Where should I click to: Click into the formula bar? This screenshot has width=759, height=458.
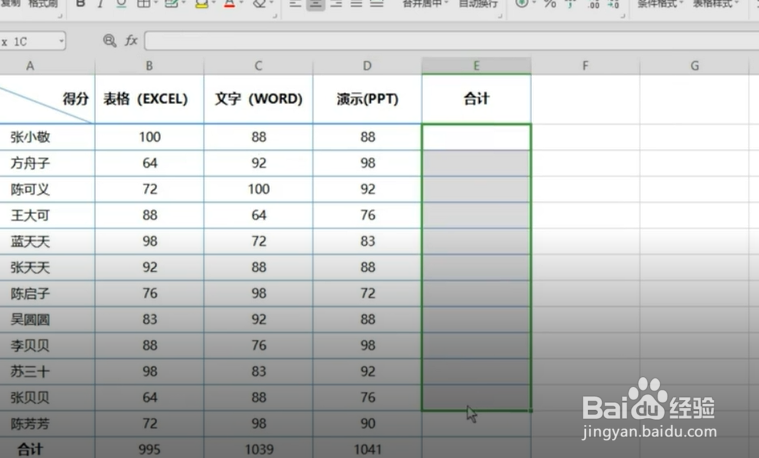point(452,41)
